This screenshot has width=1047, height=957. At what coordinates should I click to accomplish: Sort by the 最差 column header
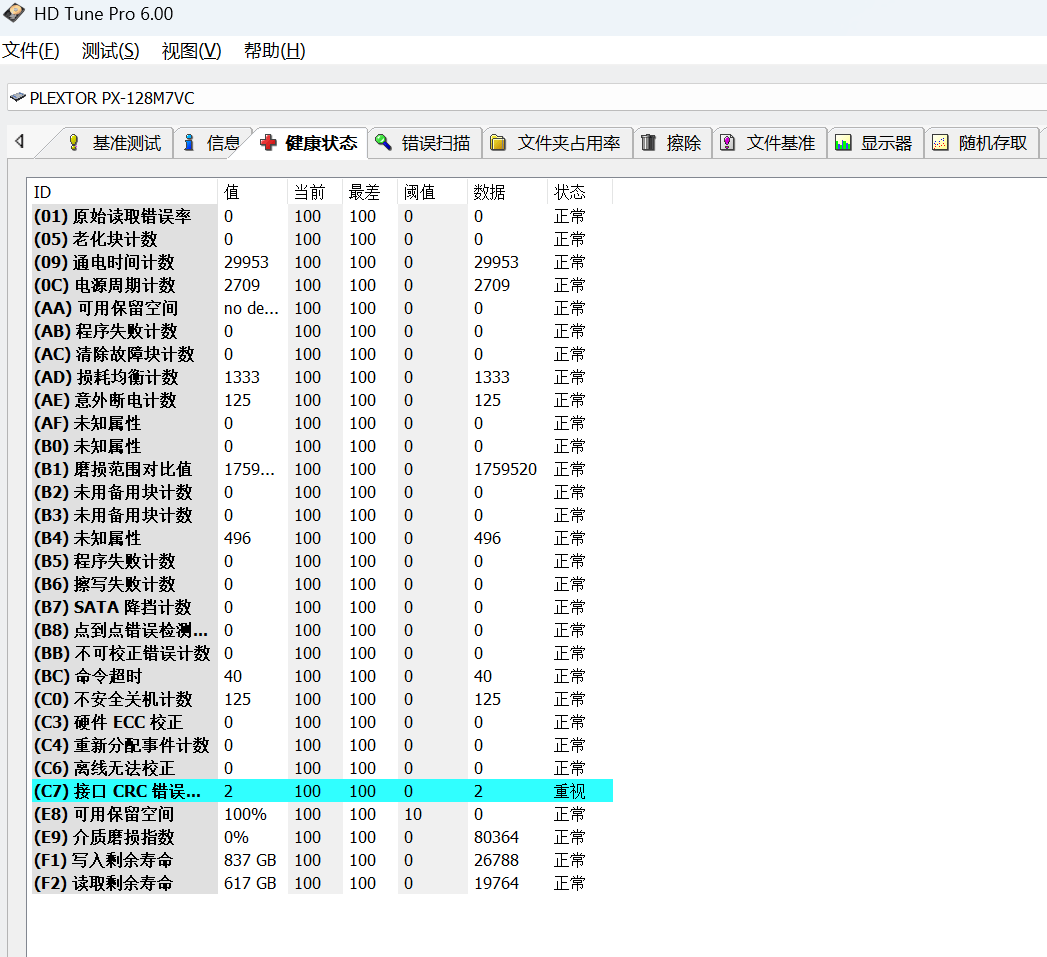tap(371, 192)
